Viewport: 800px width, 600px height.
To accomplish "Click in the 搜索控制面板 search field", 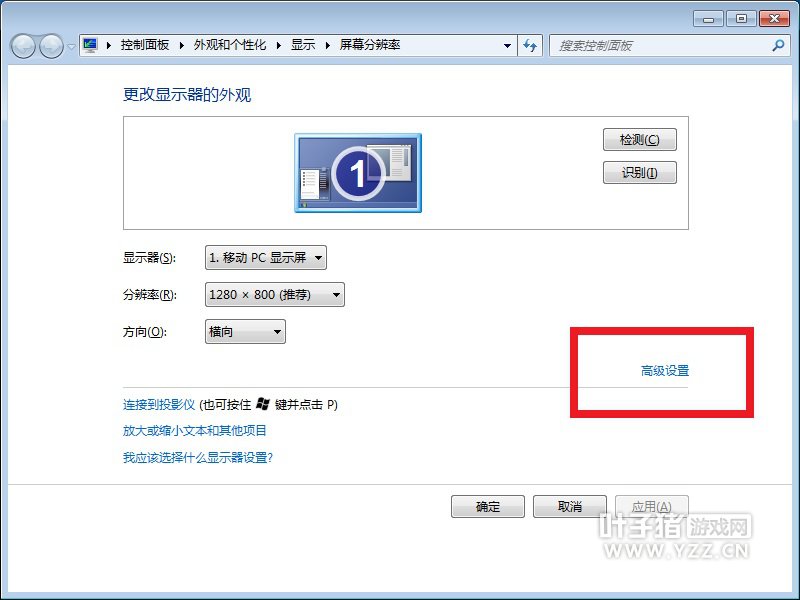I will pyautogui.click(x=660, y=45).
